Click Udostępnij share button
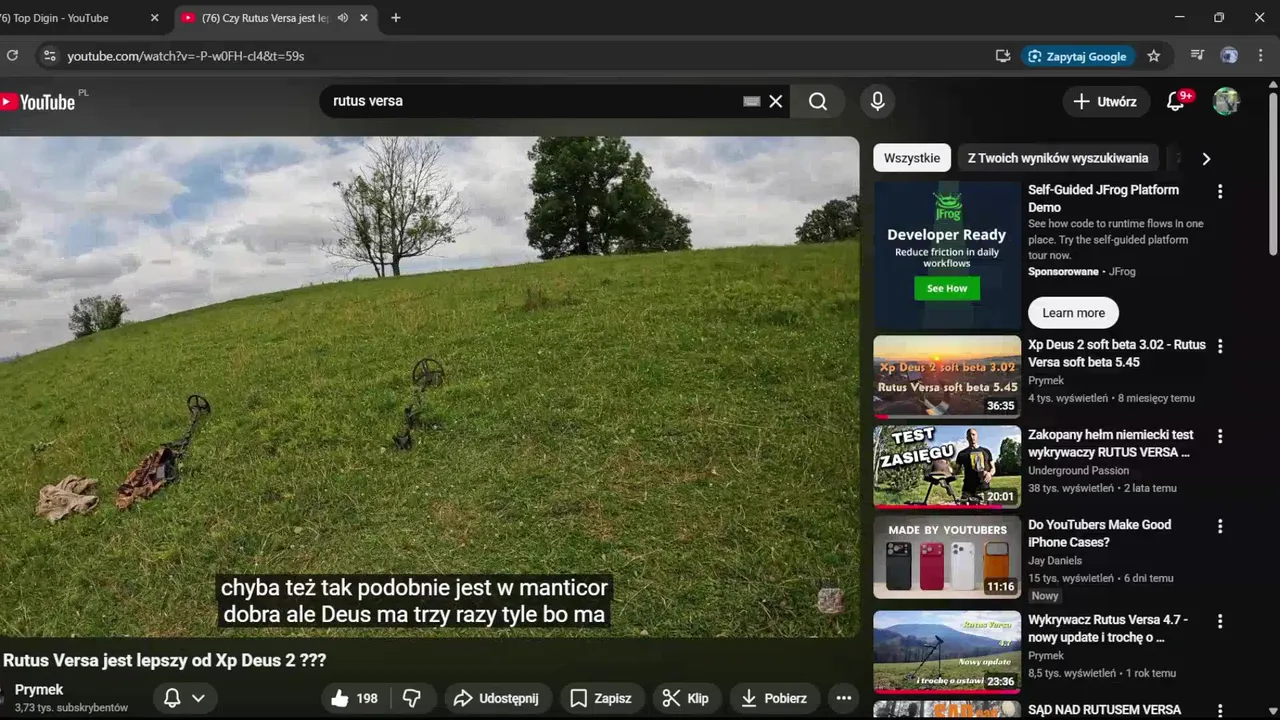 [x=496, y=698]
